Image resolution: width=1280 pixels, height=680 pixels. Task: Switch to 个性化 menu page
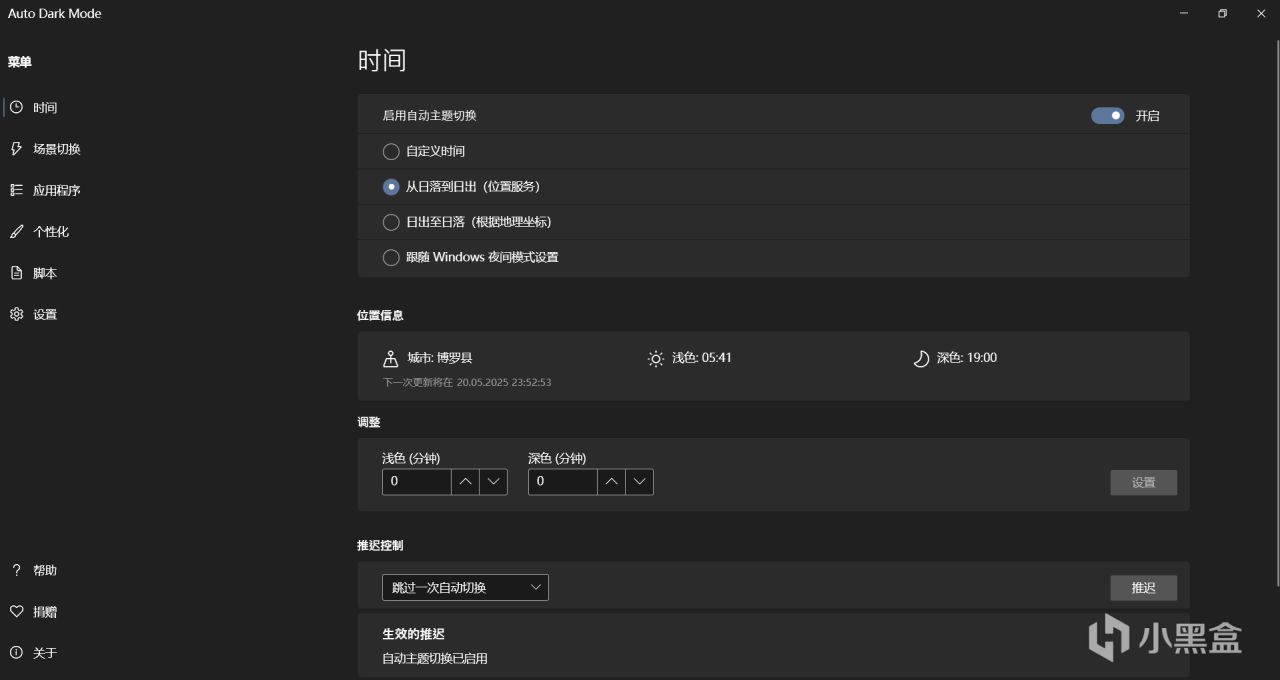coord(50,231)
